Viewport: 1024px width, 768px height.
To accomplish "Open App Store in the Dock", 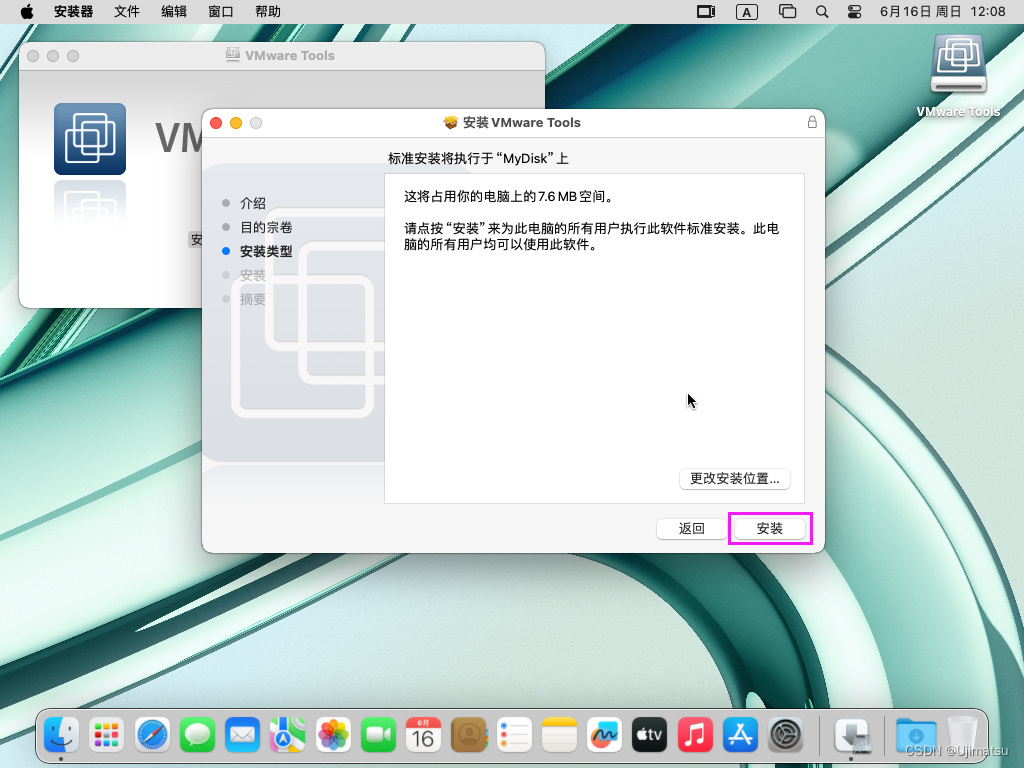I will coord(740,735).
